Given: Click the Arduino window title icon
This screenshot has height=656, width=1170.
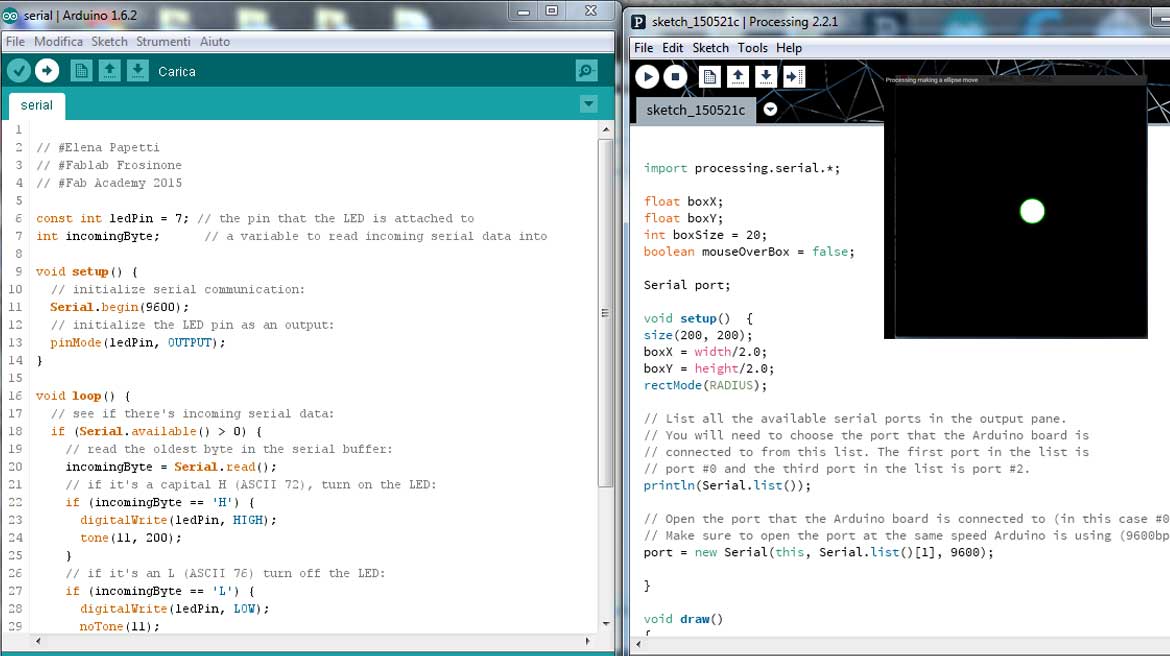Looking at the screenshot, I should pyautogui.click(x=10, y=15).
